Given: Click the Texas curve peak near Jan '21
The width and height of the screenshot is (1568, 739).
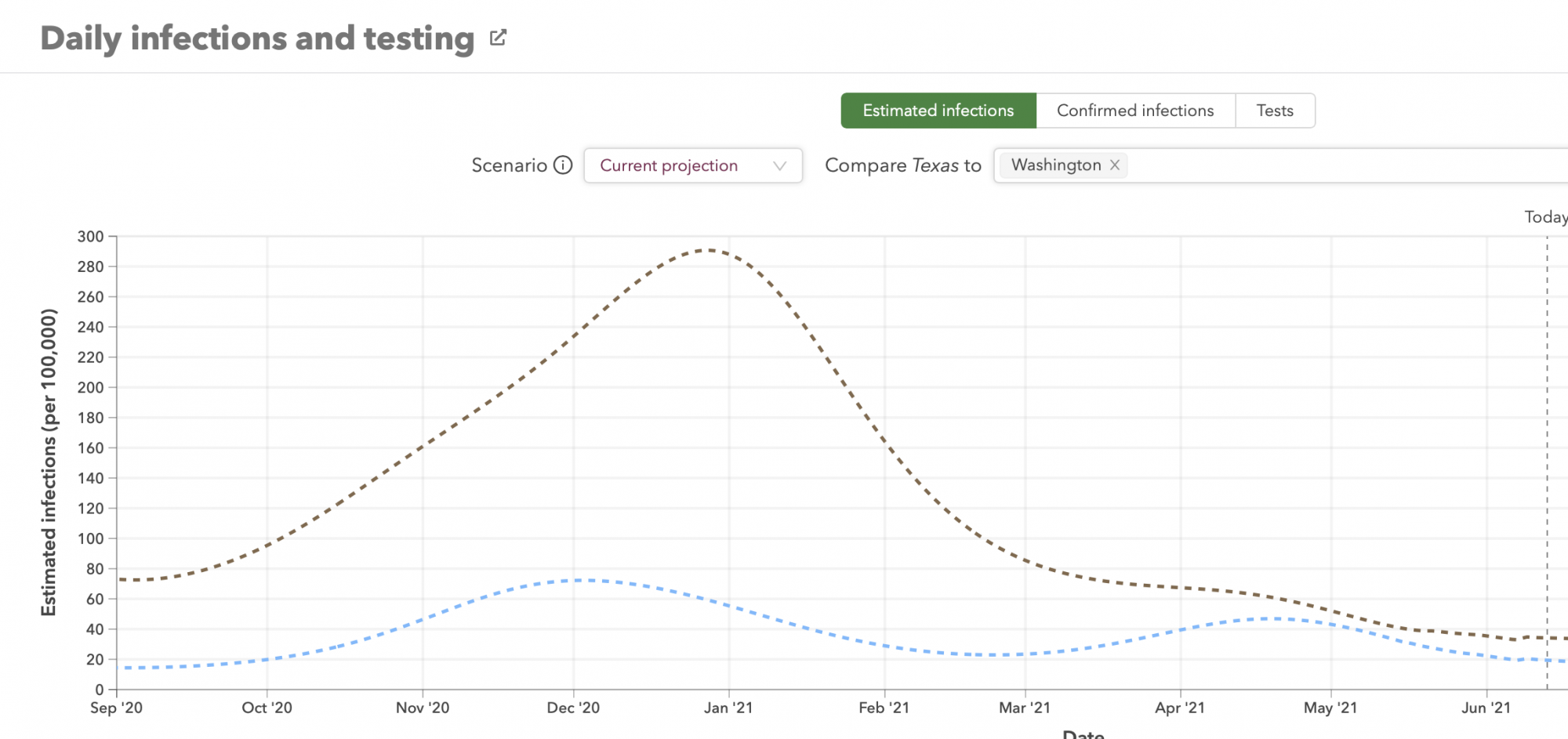Looking at the screenshot, I should pos(708,250).
